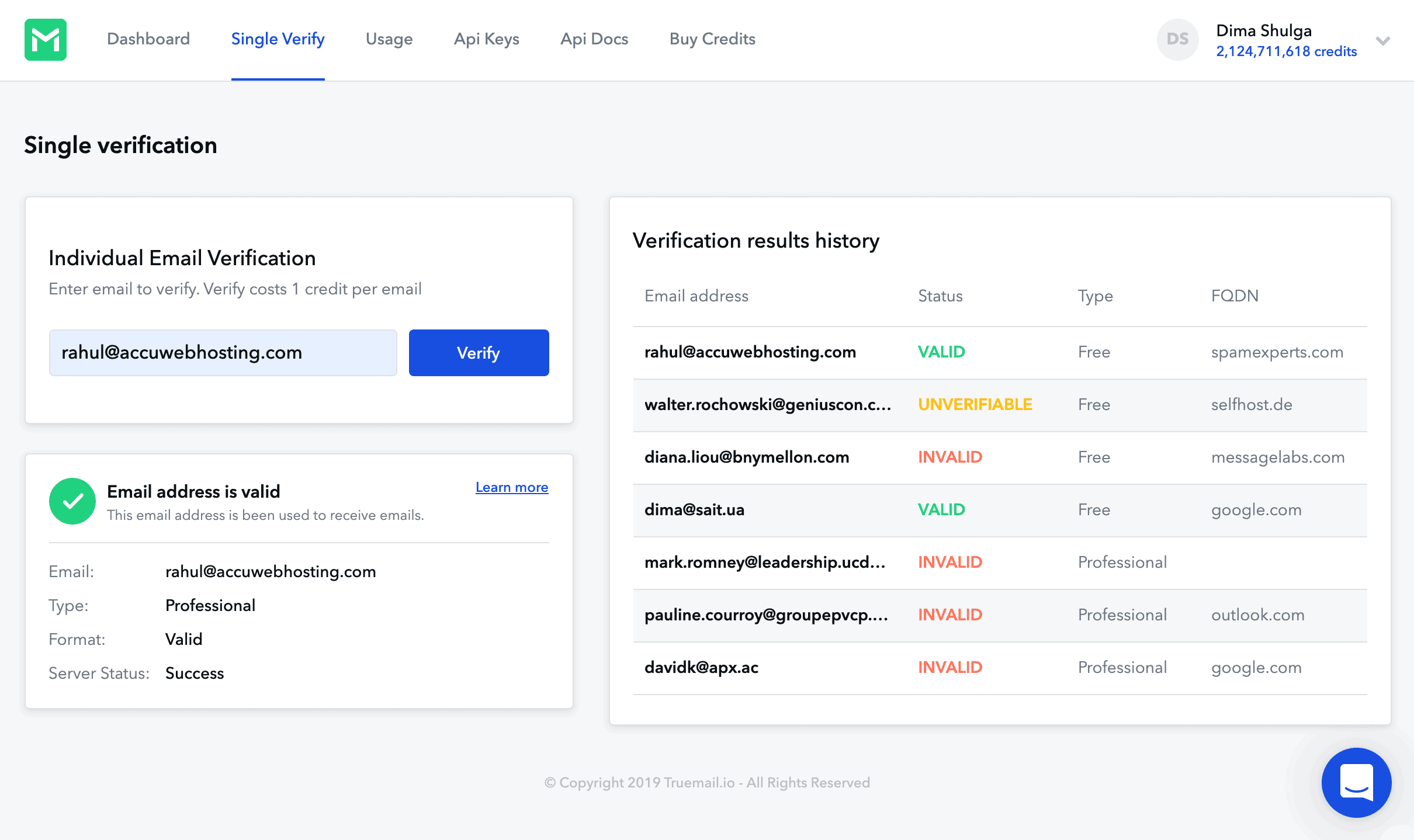Click INVALID status for mark.romney row

coord(950,562)
